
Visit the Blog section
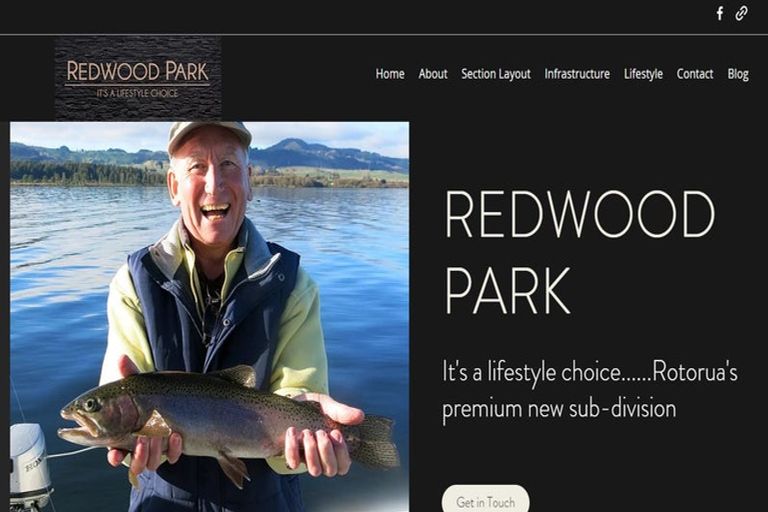(x=738, y=74)
